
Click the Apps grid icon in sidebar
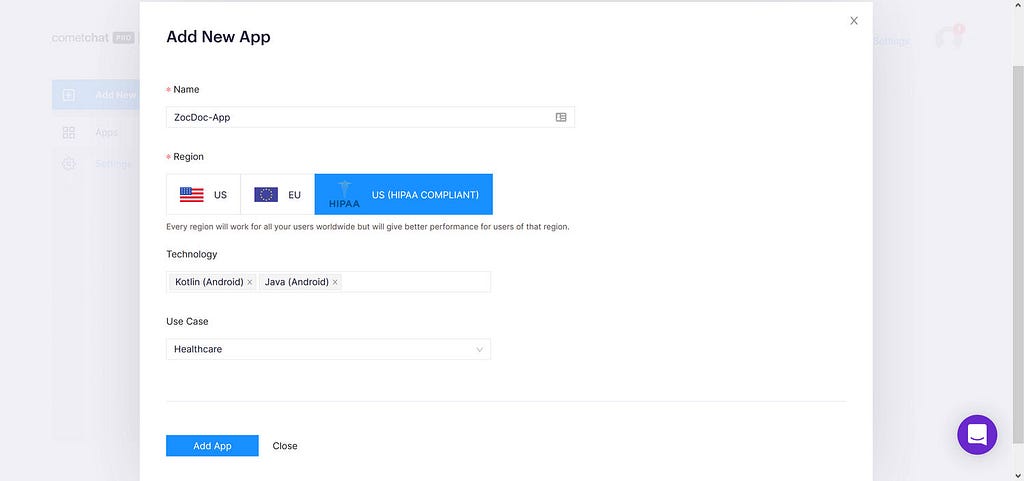tap(69, 132)
